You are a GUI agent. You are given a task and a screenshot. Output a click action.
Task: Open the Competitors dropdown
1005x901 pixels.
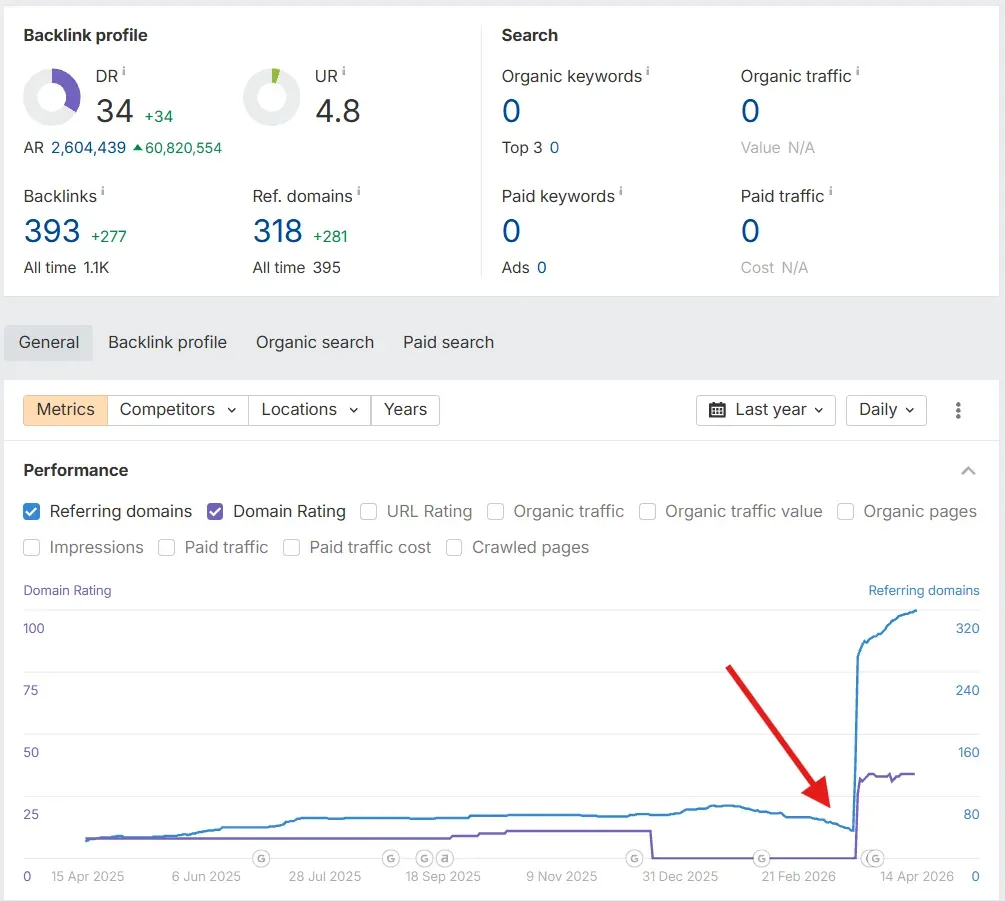click(177, 410)
